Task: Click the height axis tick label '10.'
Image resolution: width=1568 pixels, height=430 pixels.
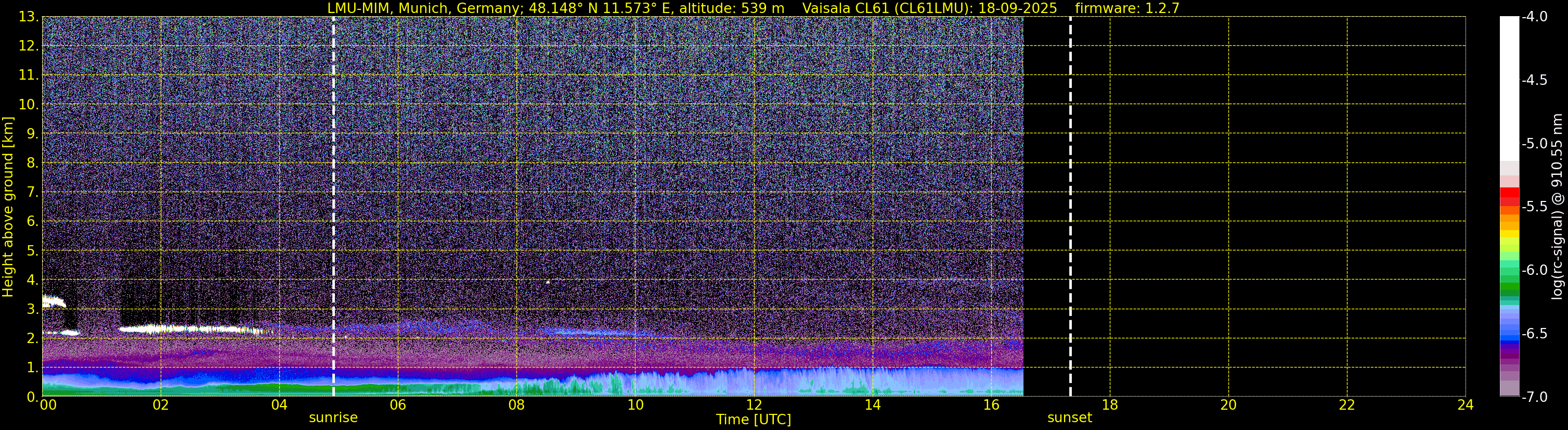Action: [29, 105]
